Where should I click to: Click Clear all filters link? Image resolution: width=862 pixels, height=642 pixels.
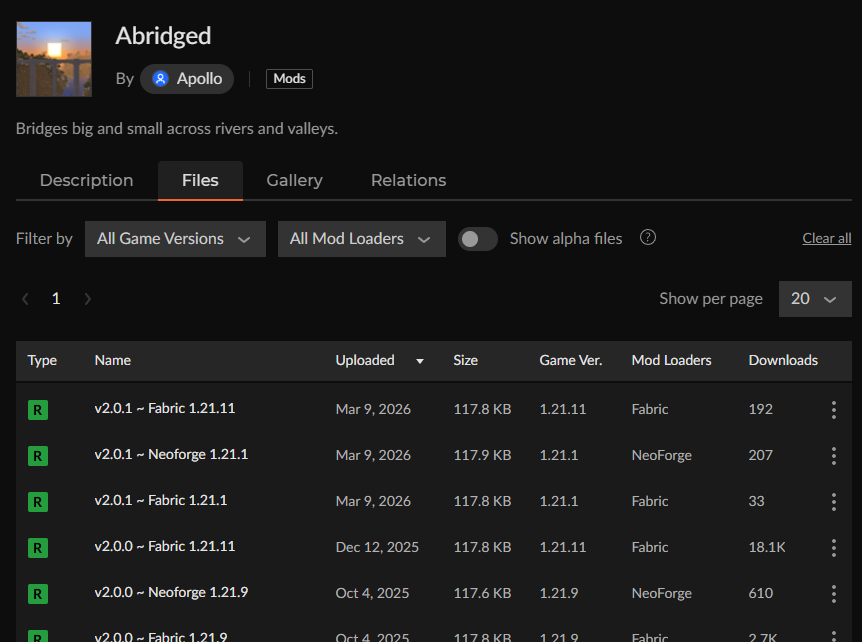[x=826, y=239]
